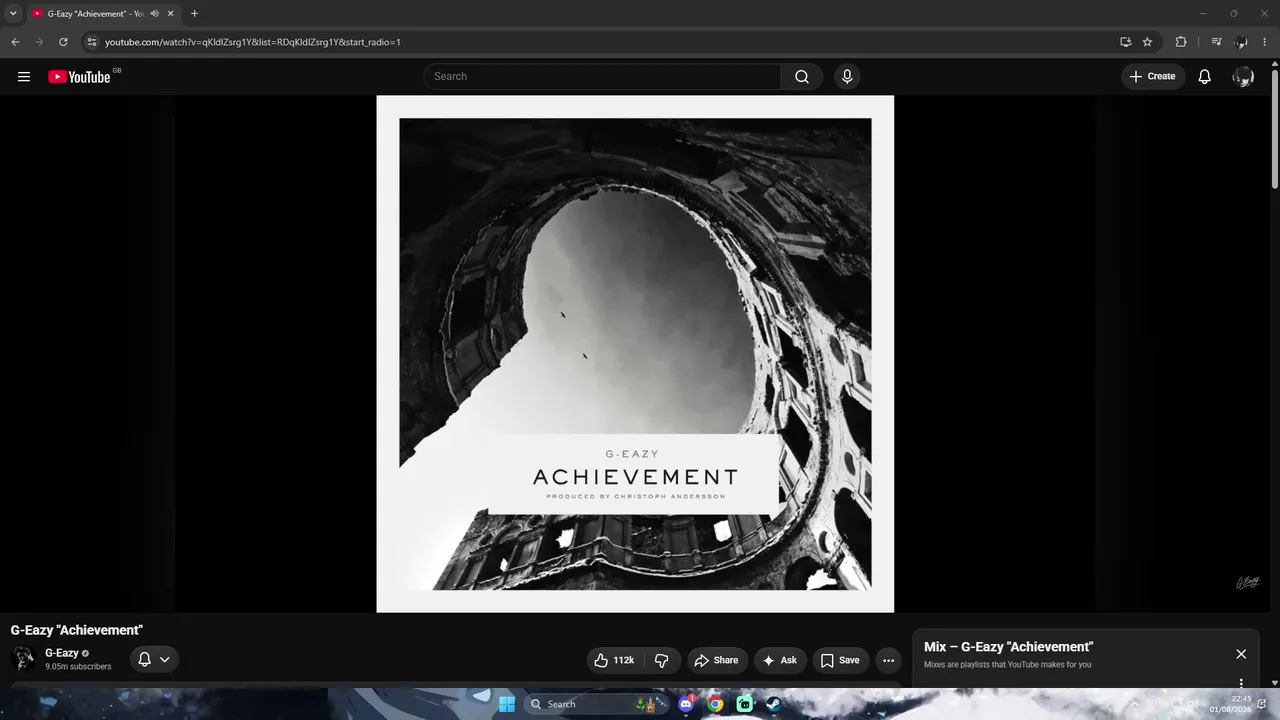Open the green app in taskbar

pos(744,704)
